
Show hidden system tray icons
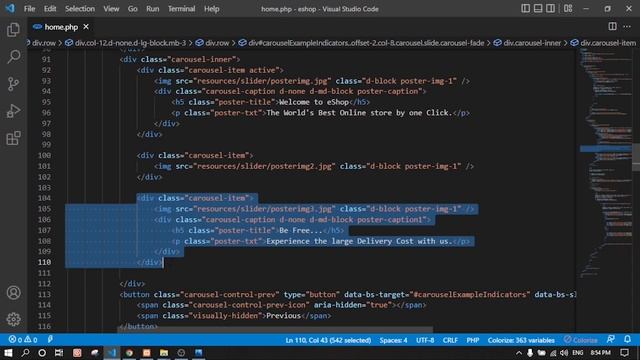(x=518, y=353)
